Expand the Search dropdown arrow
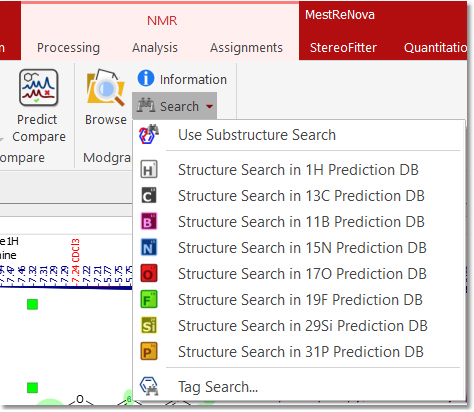Image resolution: width=474 pixels, height=412 pixels. point(209,107)
